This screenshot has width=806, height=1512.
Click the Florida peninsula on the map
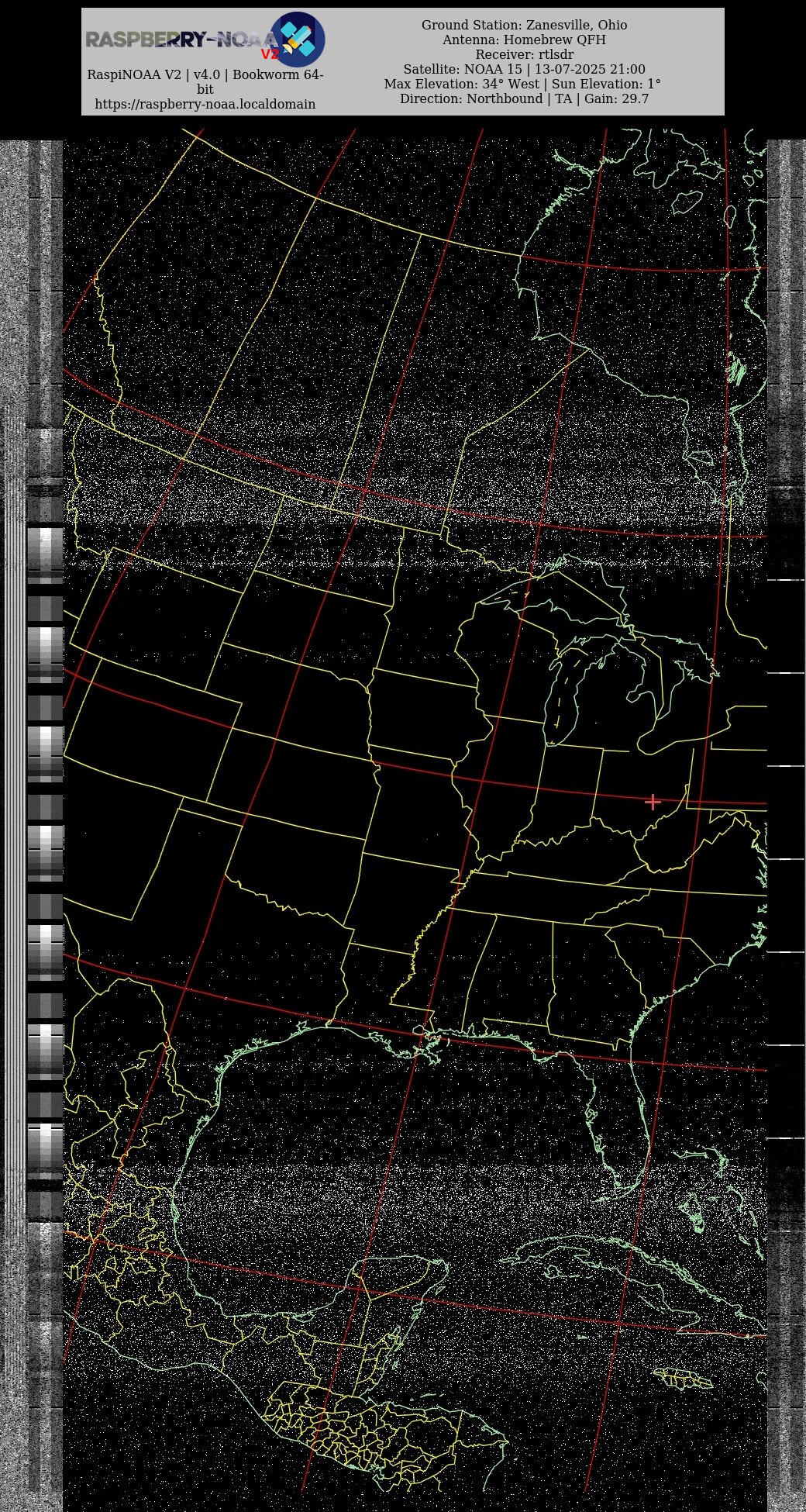coord(620,1117)
